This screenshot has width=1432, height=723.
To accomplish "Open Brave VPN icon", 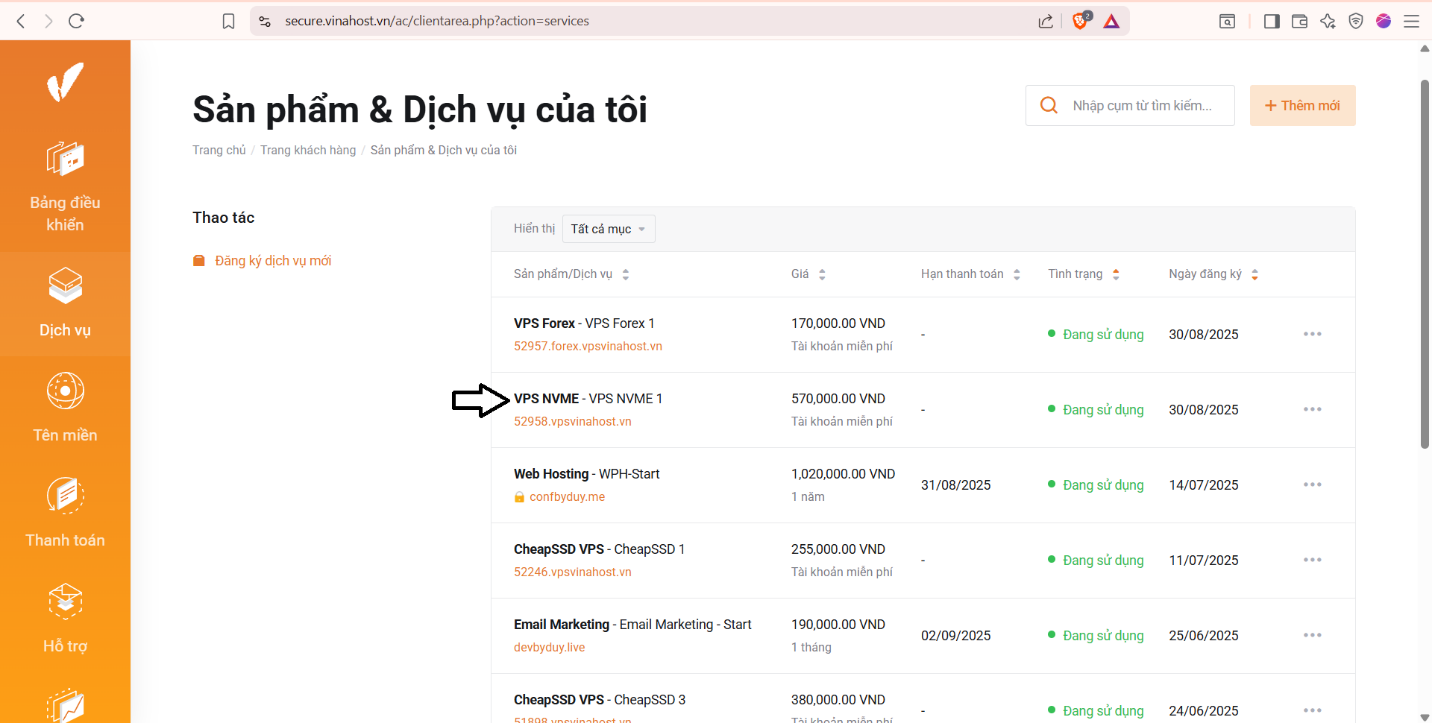I will 1356,21.
